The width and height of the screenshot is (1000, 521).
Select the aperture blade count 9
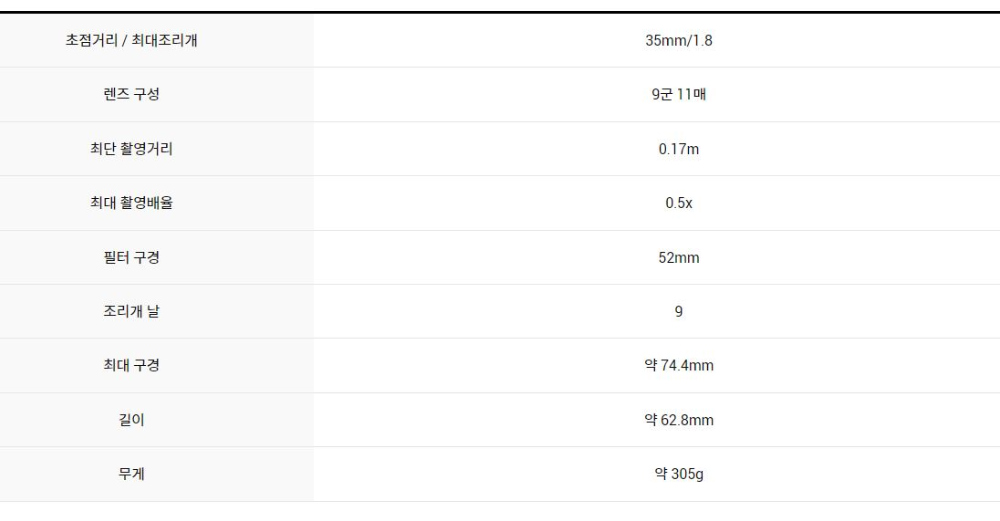(679, 312)
